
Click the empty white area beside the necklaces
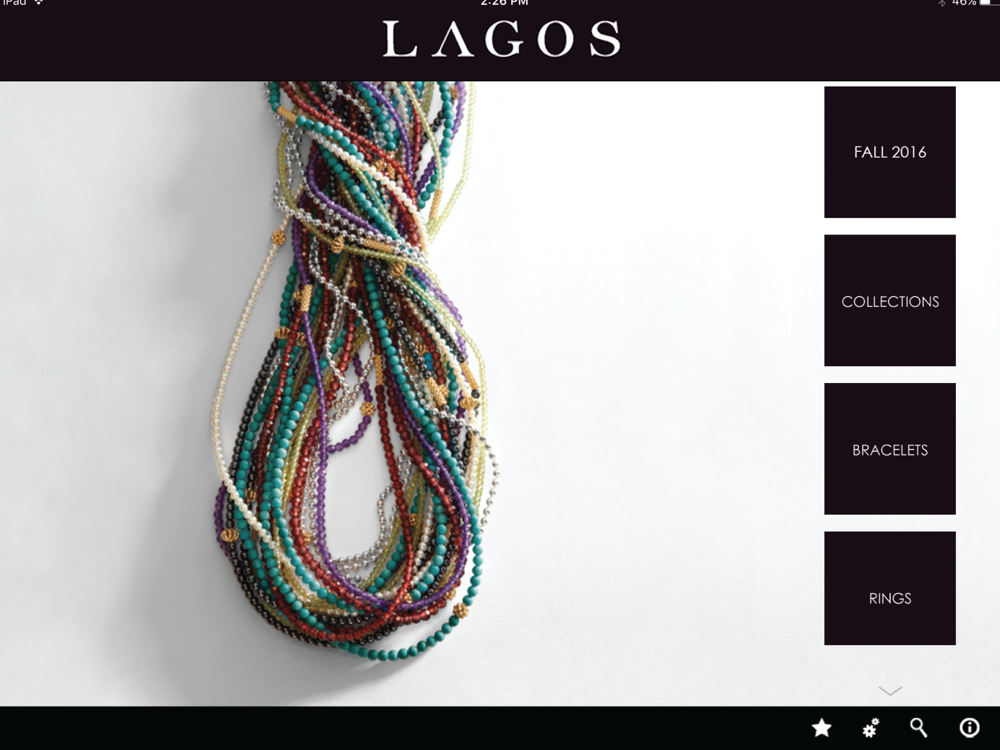click(657, 383)
